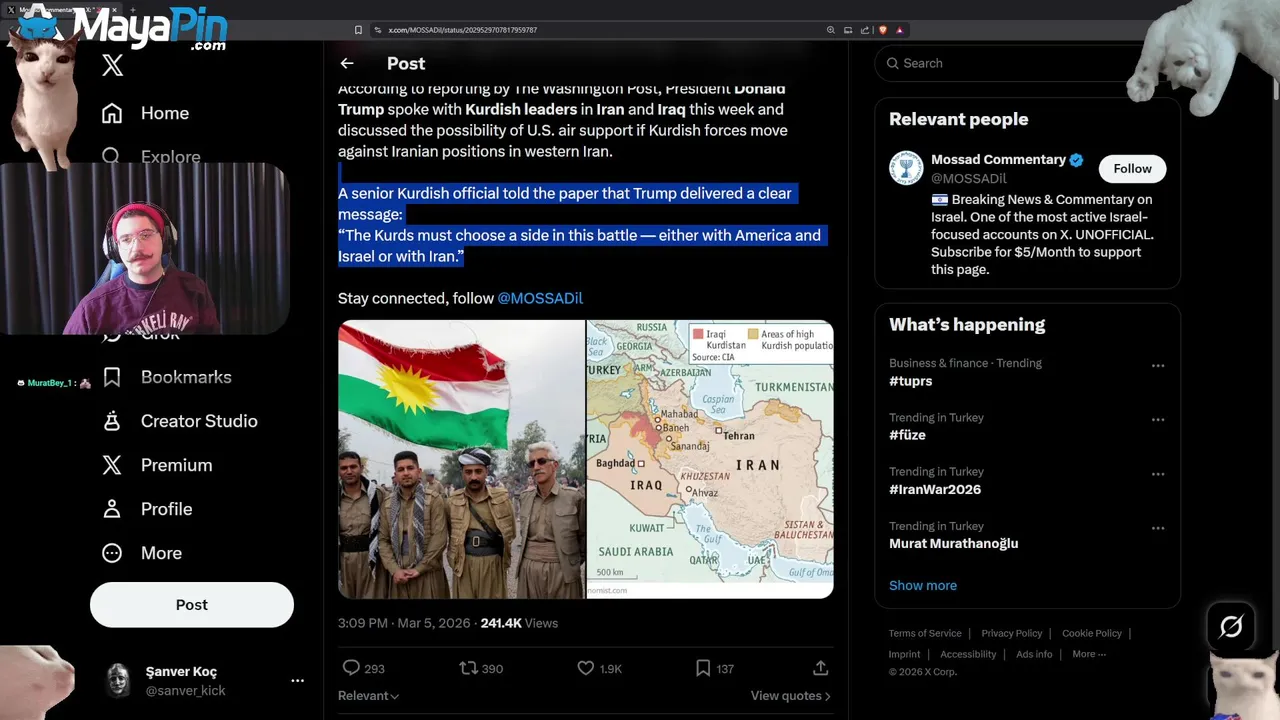Click the browser bookmark icon
The width and height of the screenshot is (1280, 720).
tap(359, 30)
